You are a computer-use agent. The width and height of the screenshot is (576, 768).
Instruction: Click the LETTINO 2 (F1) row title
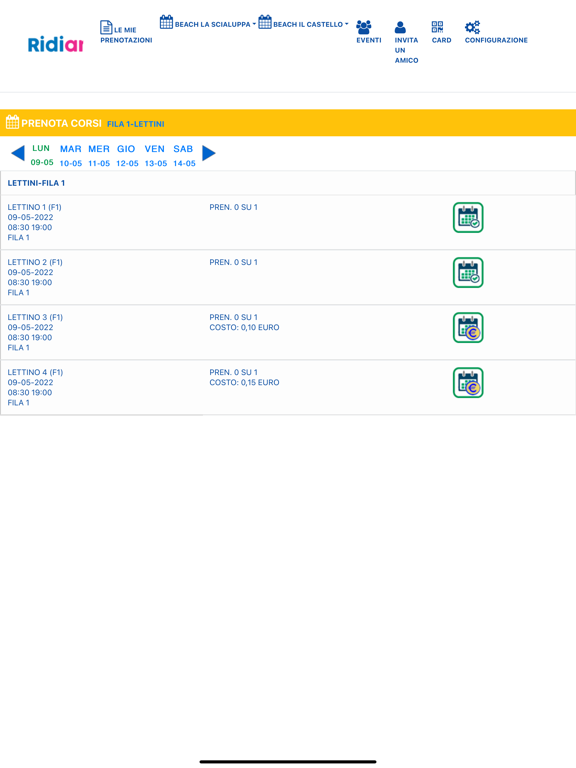35,263
